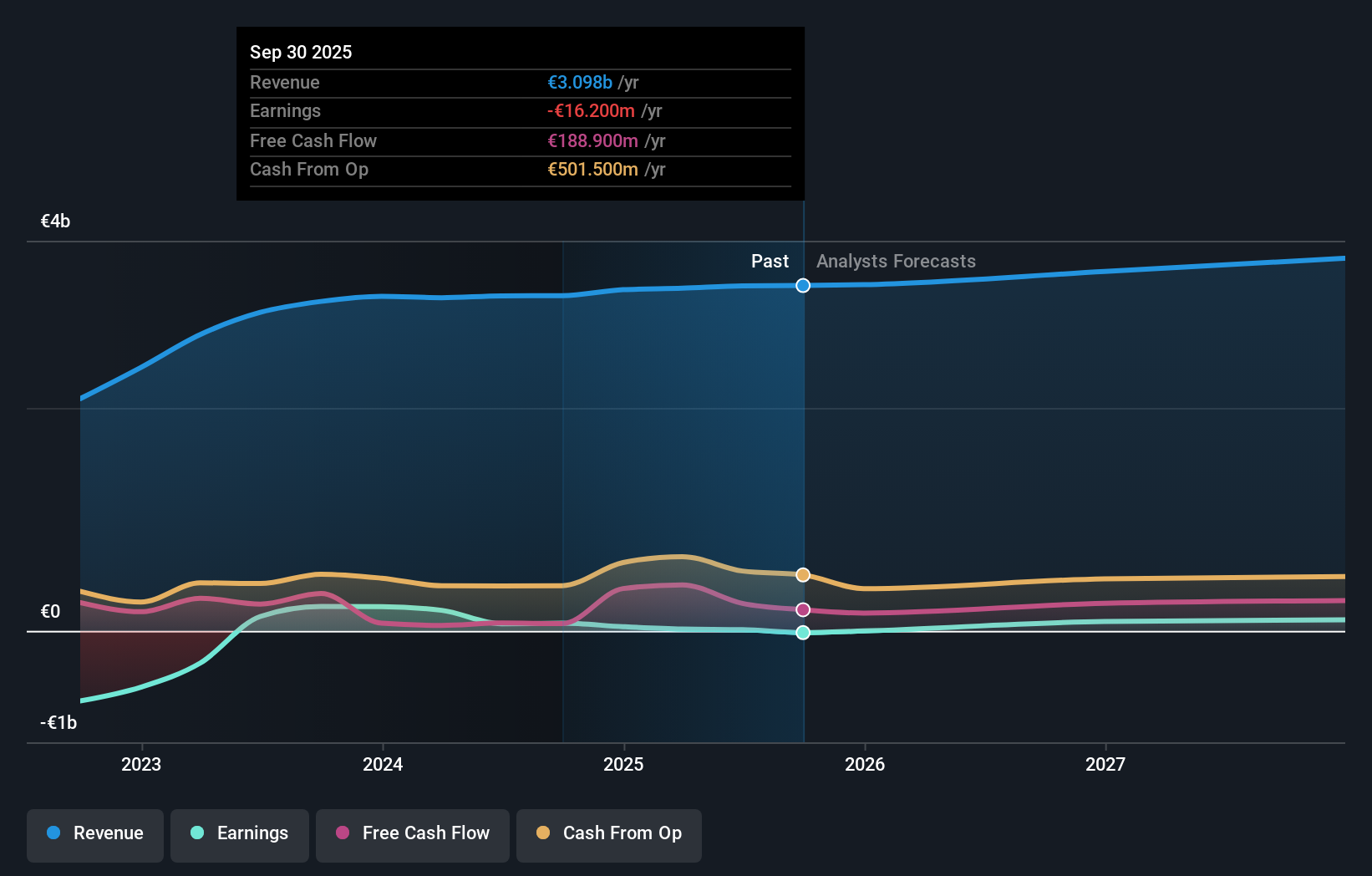Select the Earnings marker below the zero line
The width and height of the screenshot is (1372, 876).
click(x=803, y=633)
